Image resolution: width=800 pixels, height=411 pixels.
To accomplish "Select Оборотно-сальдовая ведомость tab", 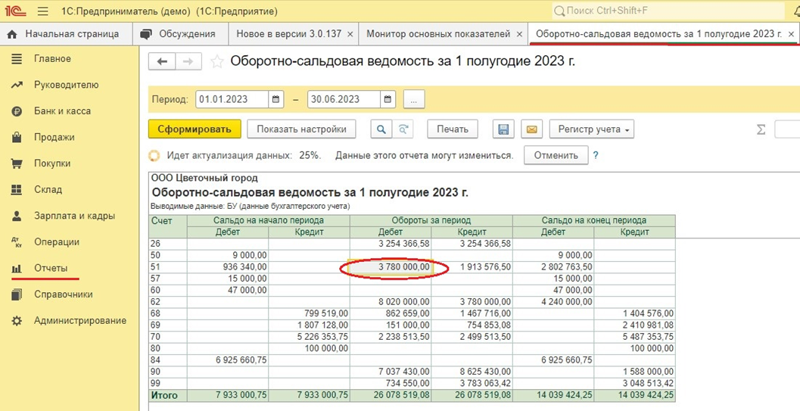I will 663,34.
